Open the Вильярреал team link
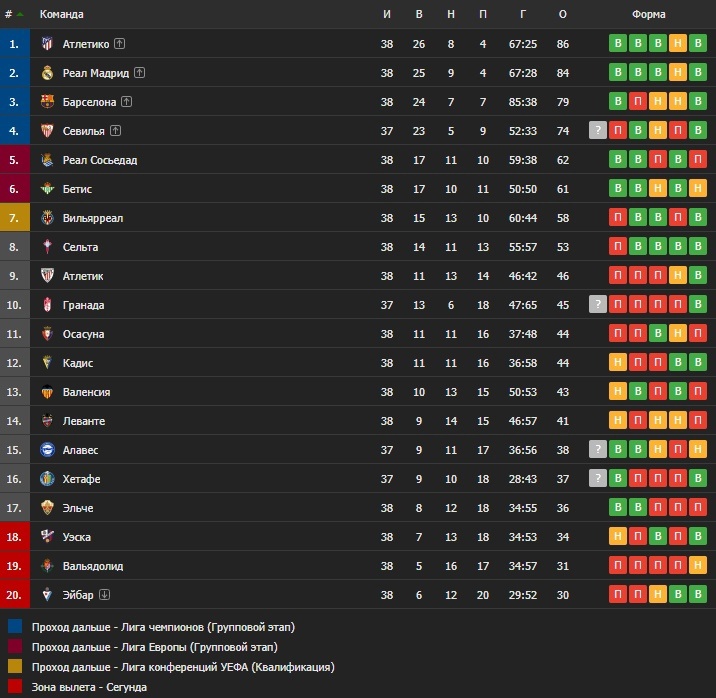716x698 pixels. [x=93, y=218]
